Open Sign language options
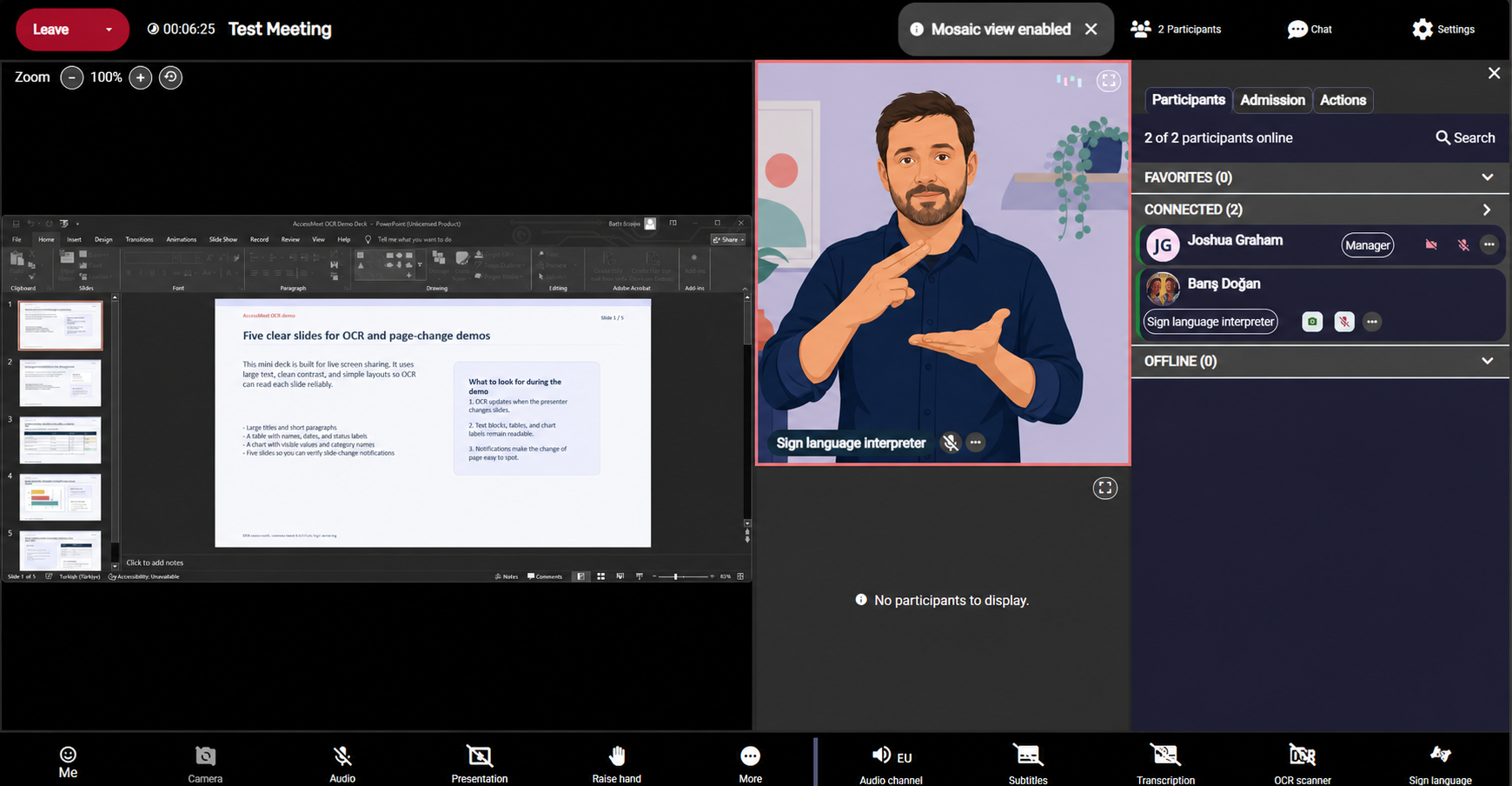 click(x=1440, y=763)
